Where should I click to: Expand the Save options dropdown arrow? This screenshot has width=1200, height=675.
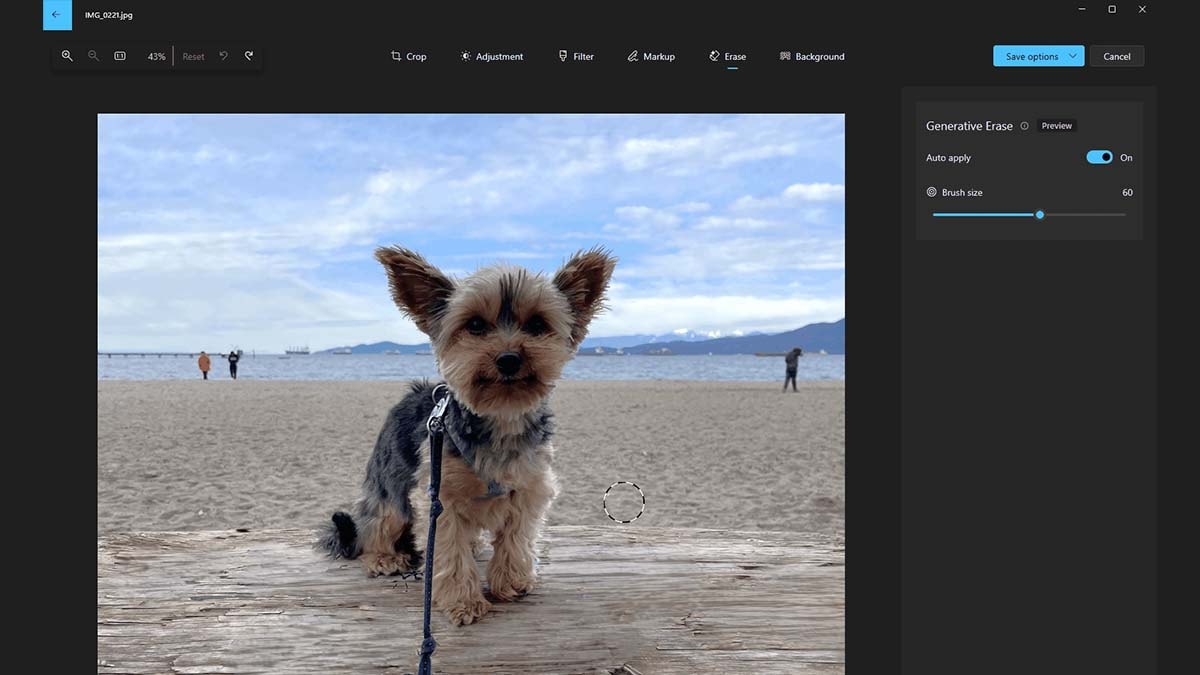[1073, 56]
